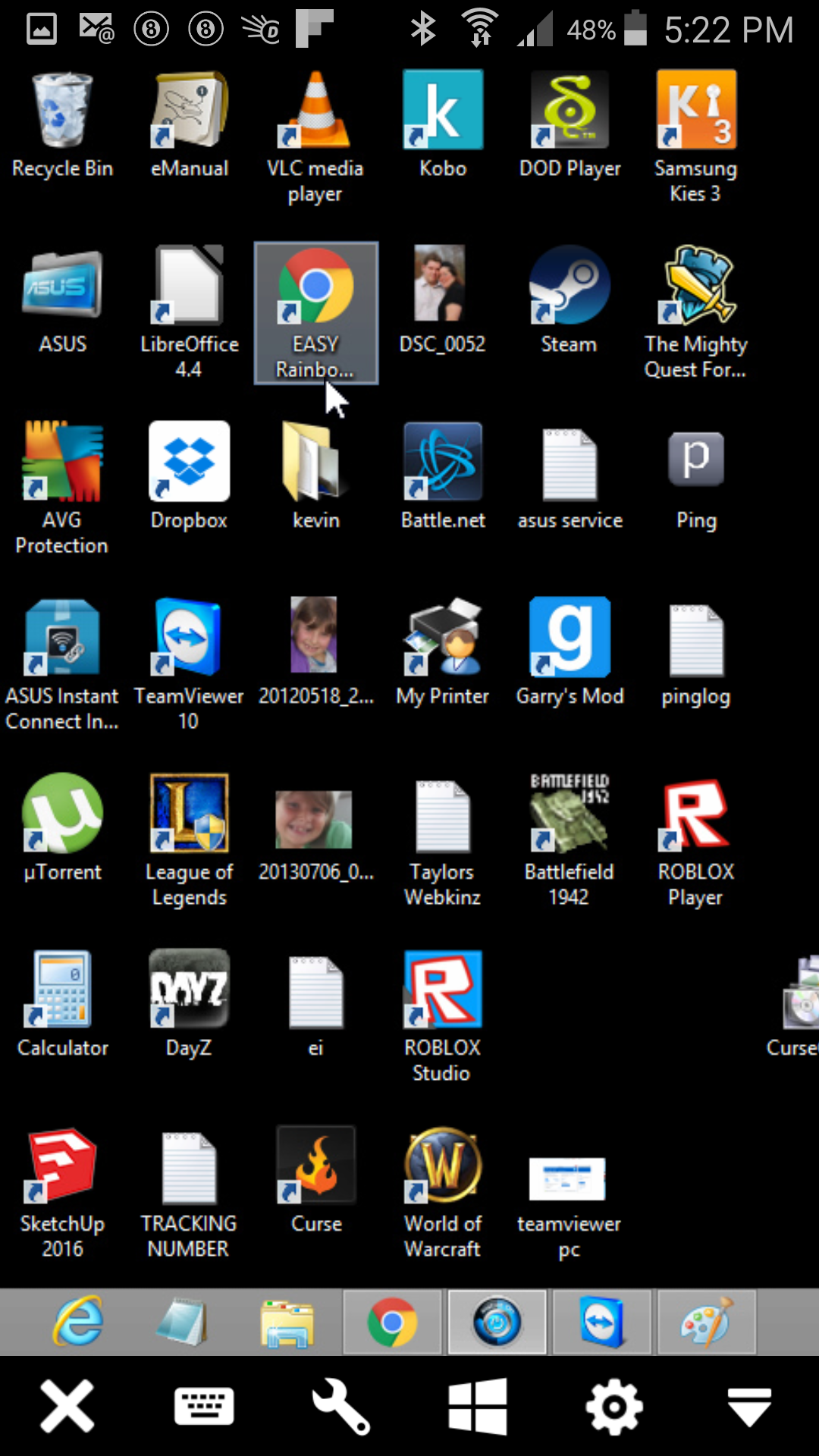The height and width of the screenshot is (1456, 819).
Task: Launch ROBLOX Studio shortcut
Action: coord(443,1018)
